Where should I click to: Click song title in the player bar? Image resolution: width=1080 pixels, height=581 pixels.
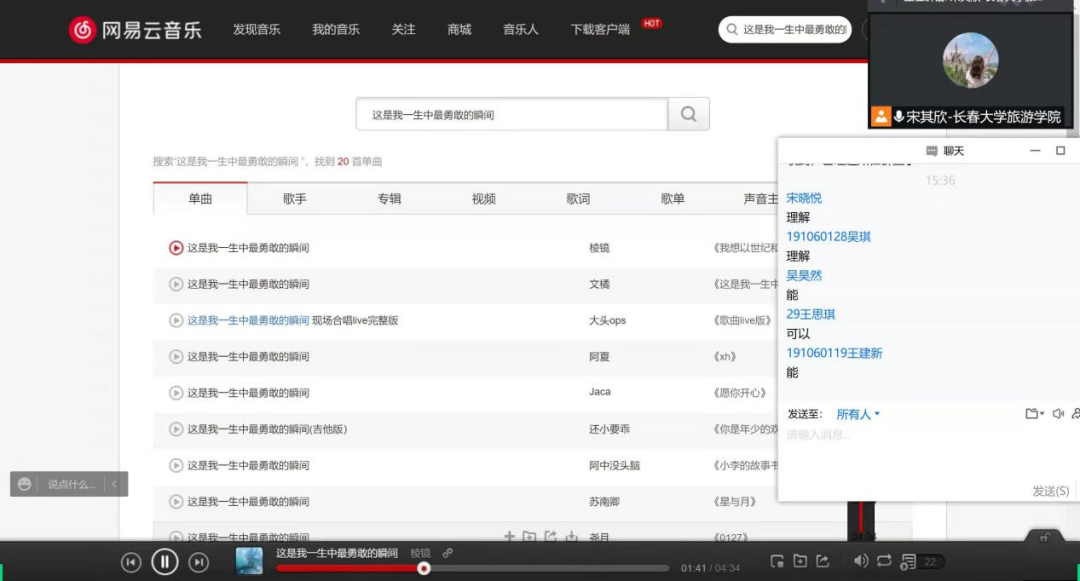(x=337, y=553)
